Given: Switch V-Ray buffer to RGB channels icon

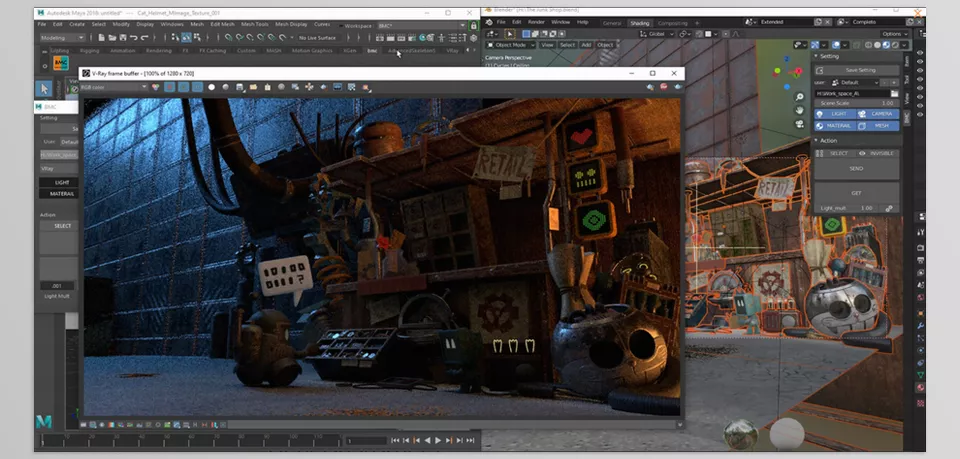Looking at the screenshot, I should (156, 87).
